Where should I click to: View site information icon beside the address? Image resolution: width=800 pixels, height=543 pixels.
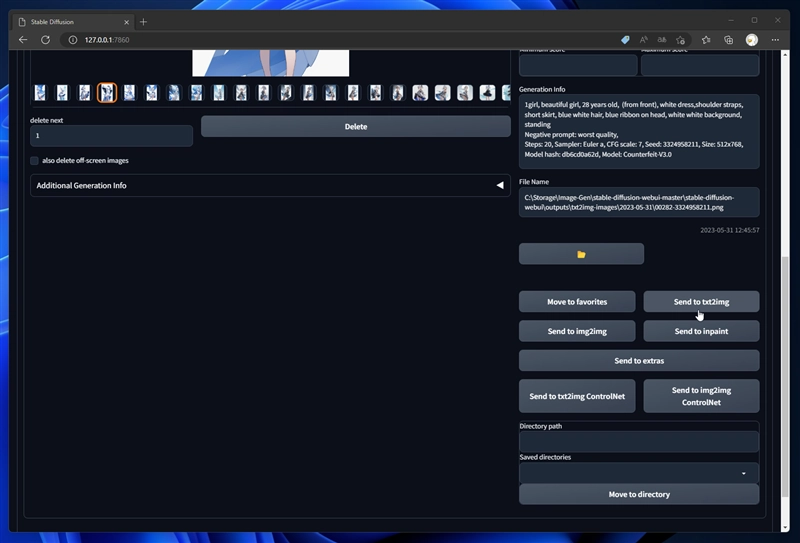coord(73,40)
